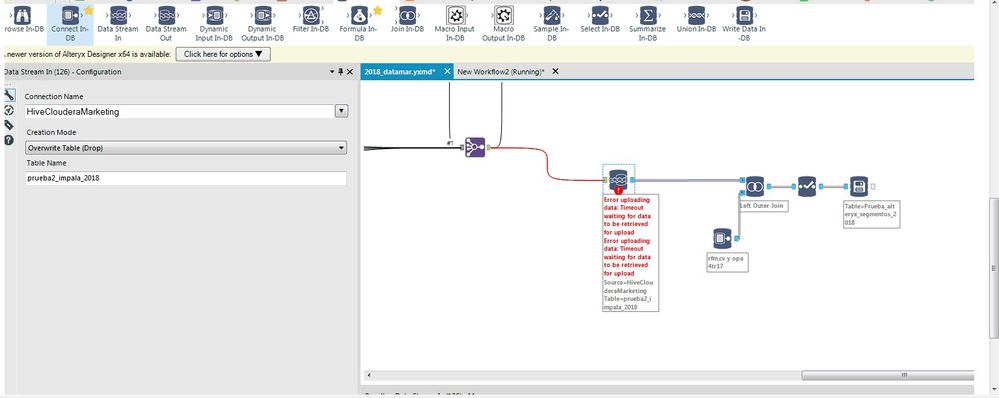Click the horizontal canvas scrollbar thumb
The image size is (999, 398).
point(887,375)
